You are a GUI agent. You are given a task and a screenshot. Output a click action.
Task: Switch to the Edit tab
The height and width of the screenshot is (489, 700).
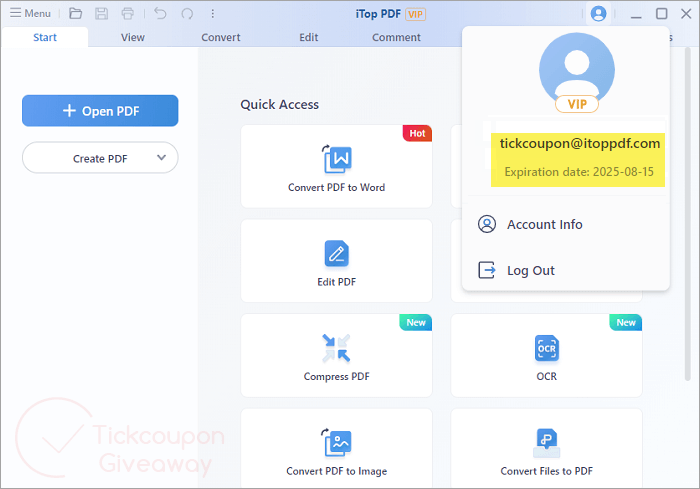pos(308,38)
